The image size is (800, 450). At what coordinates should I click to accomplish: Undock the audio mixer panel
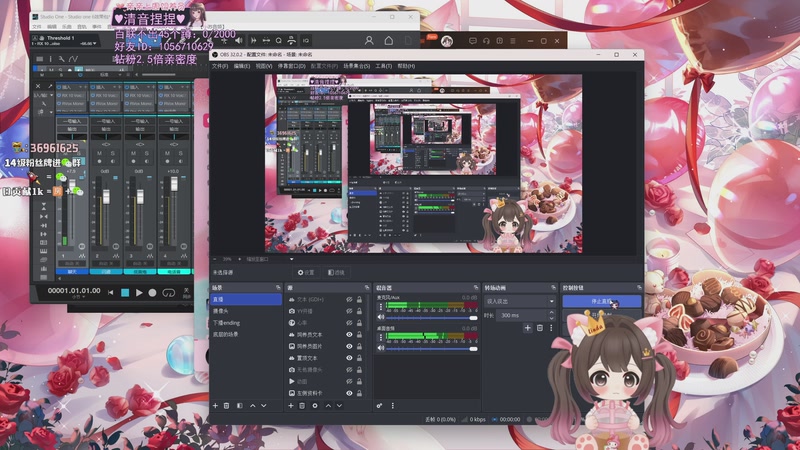tap(476, 288)
